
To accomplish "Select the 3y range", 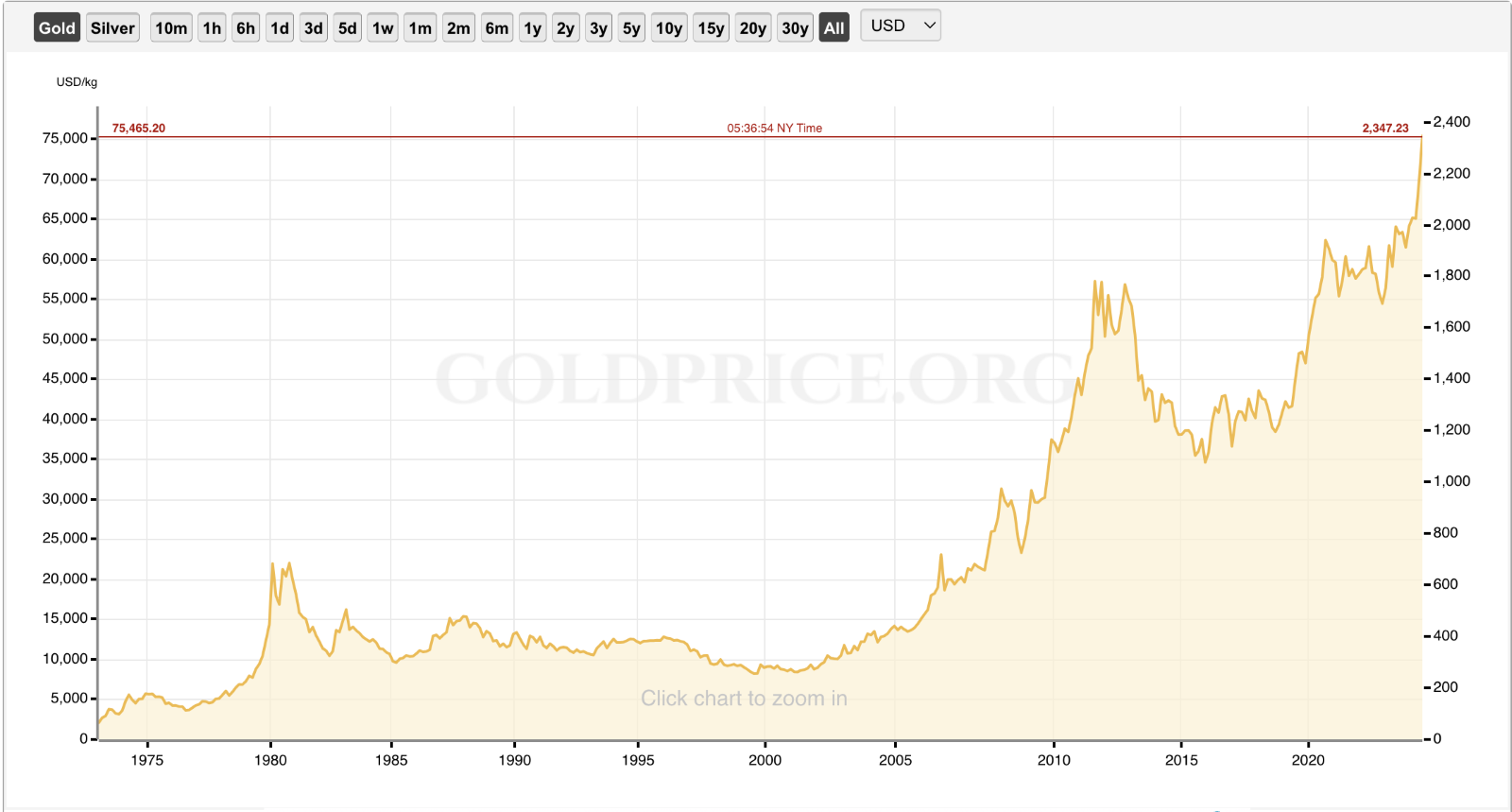I will (598, 27).
